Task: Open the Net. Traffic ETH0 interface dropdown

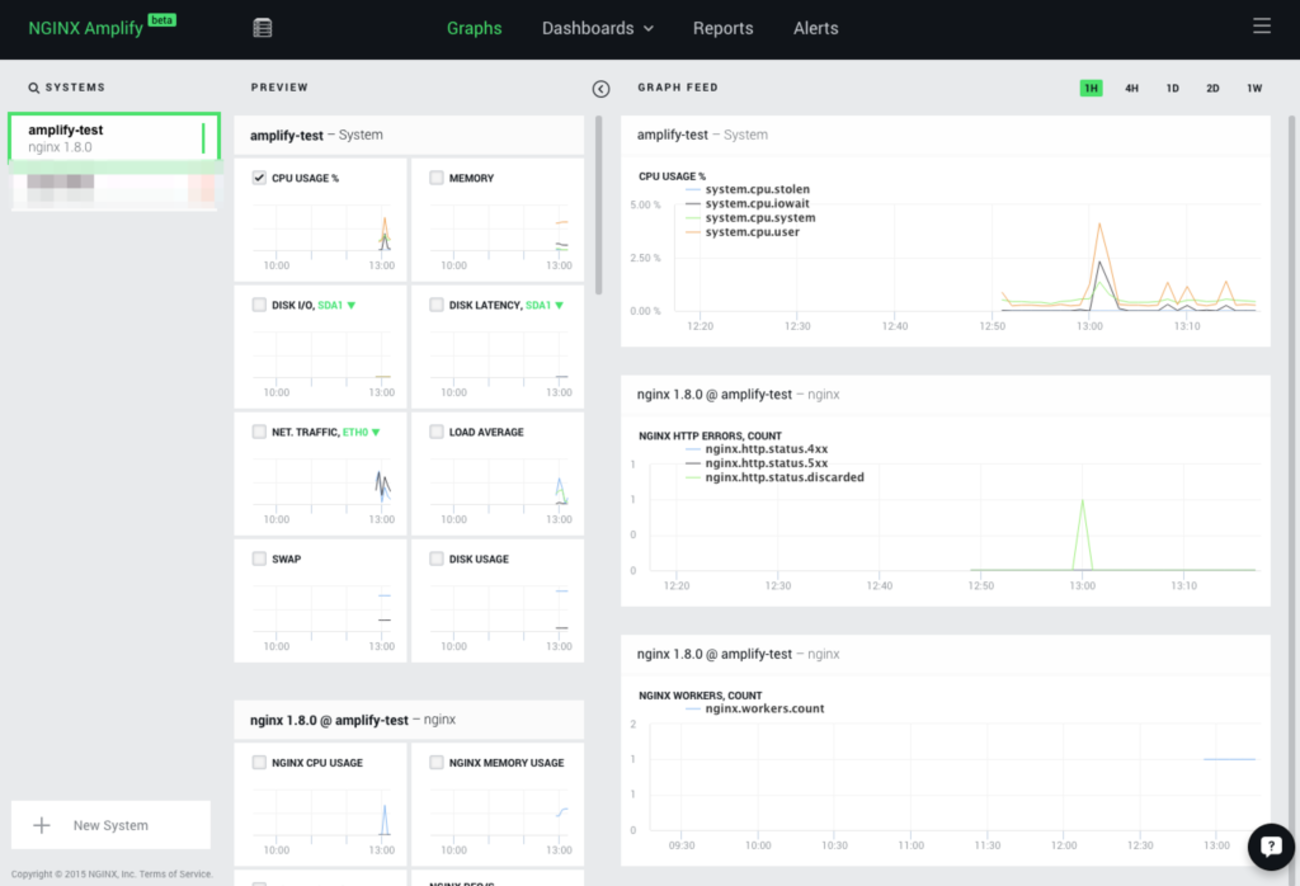Action: coord(361,432)
